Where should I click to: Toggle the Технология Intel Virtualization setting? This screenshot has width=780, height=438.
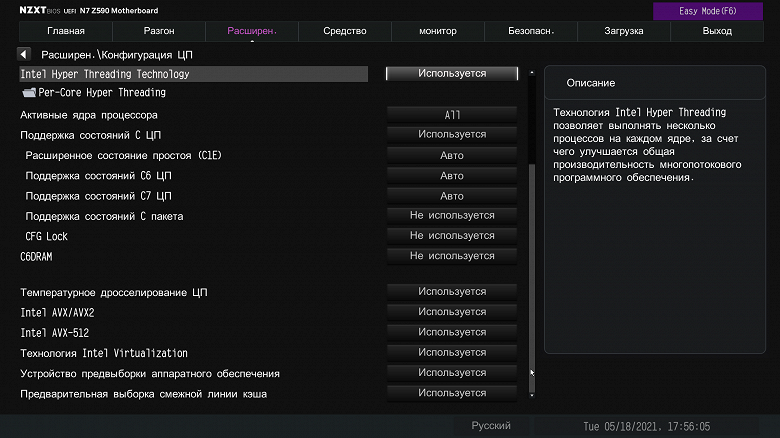(x=452, y=353)
